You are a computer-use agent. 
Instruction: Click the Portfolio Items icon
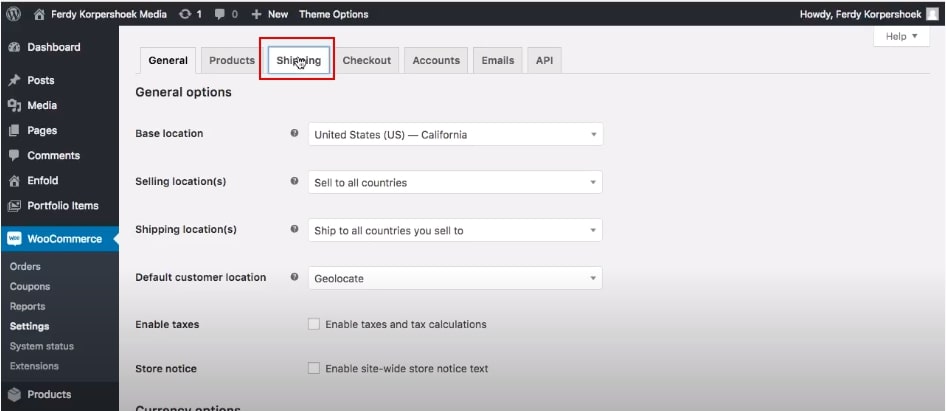(x=14, y=206)
